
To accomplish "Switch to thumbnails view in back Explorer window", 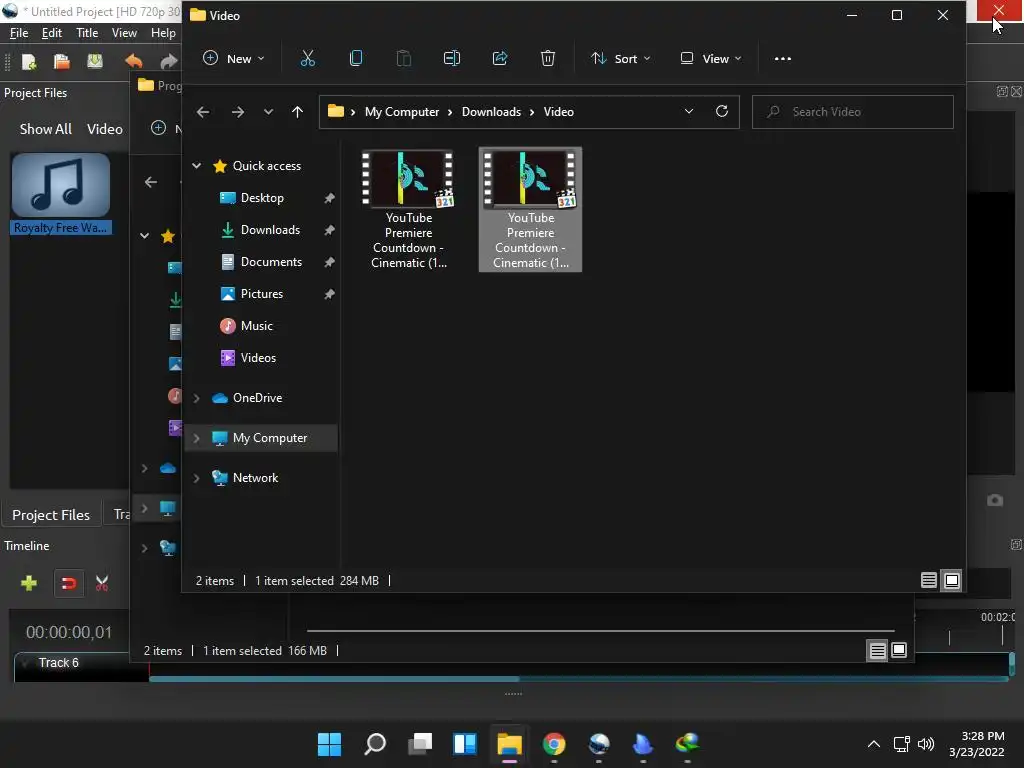I will click(x=899, y=650).
